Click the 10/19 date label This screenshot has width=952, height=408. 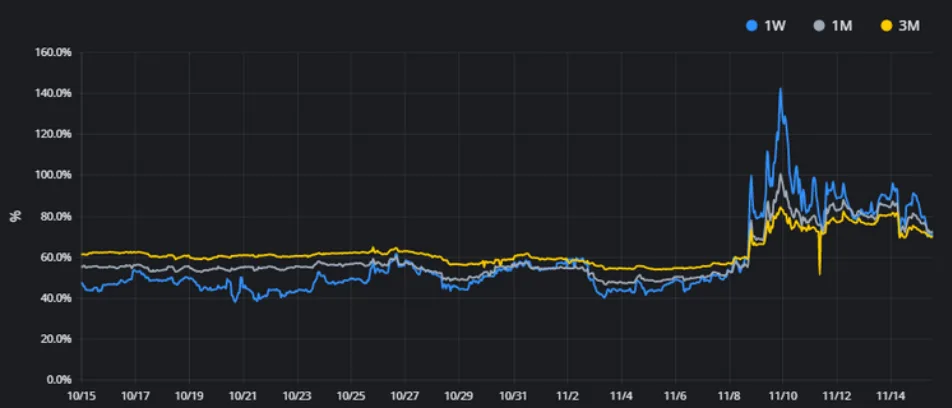189,395
